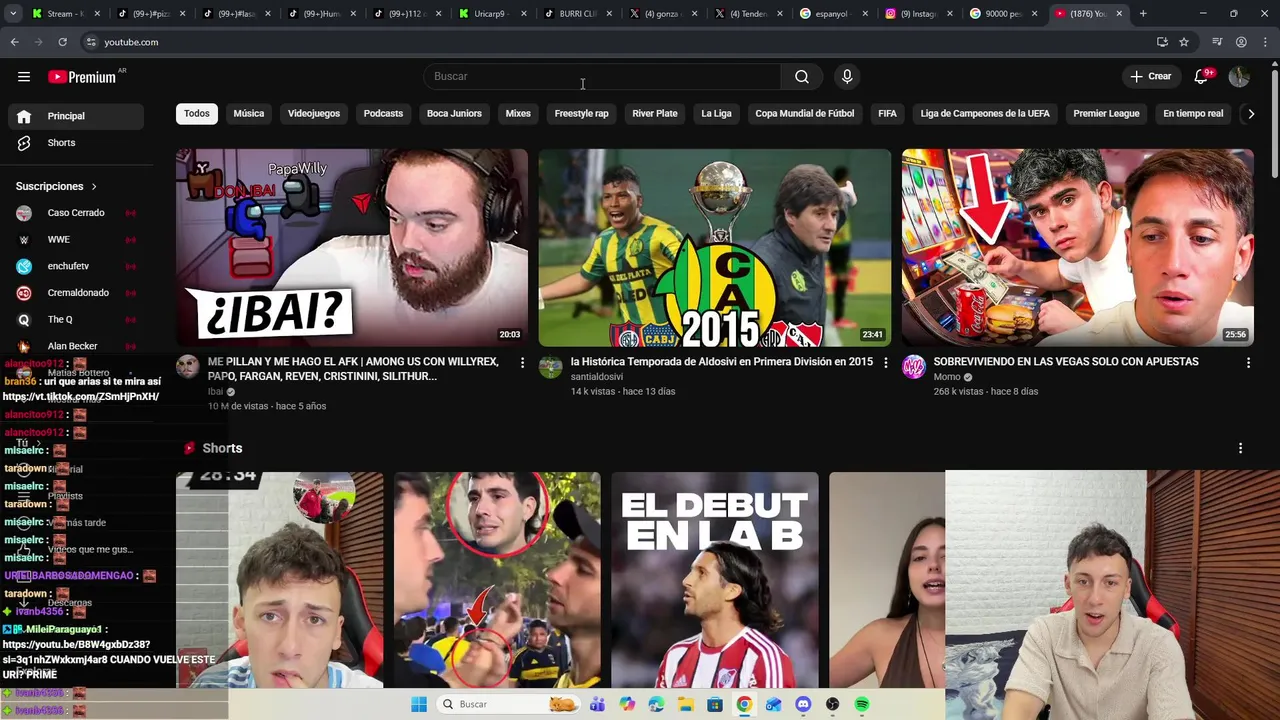Open the short with red circled face
The width and height of the screenshot is (1280, 720).
pyautogui.click(x=497, y=580)
